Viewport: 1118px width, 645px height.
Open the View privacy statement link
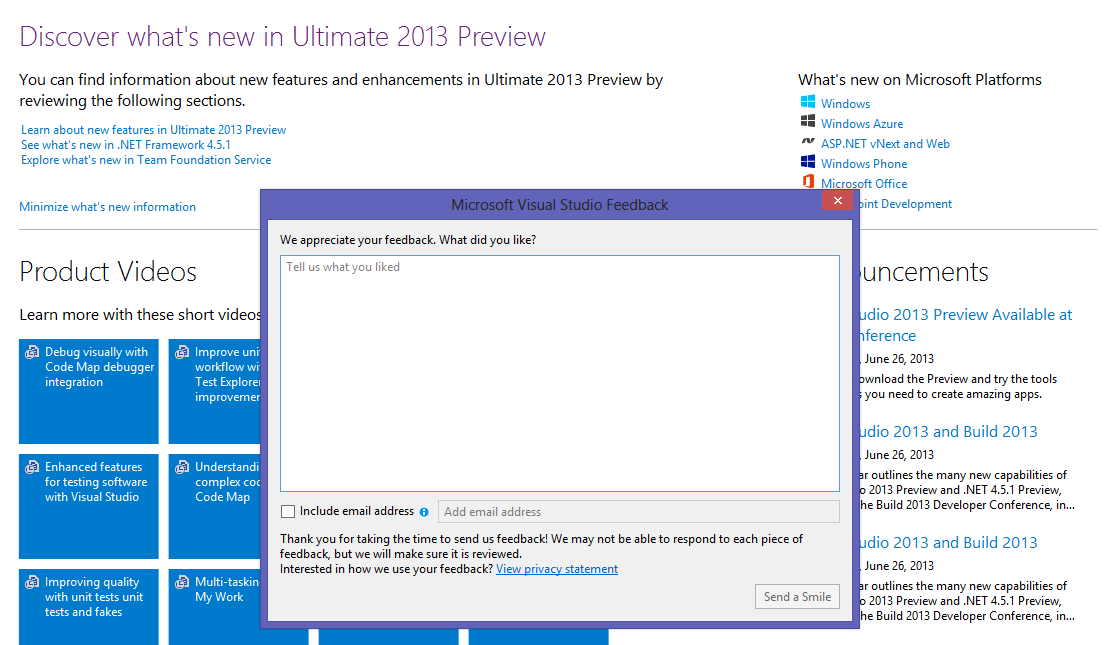(557, 569)
